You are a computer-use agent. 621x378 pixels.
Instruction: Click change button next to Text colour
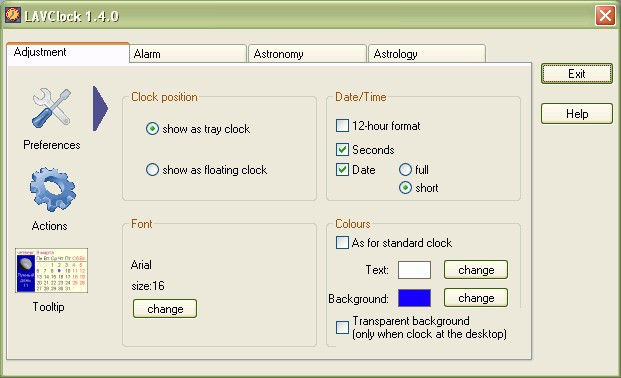tap(476, 270)
